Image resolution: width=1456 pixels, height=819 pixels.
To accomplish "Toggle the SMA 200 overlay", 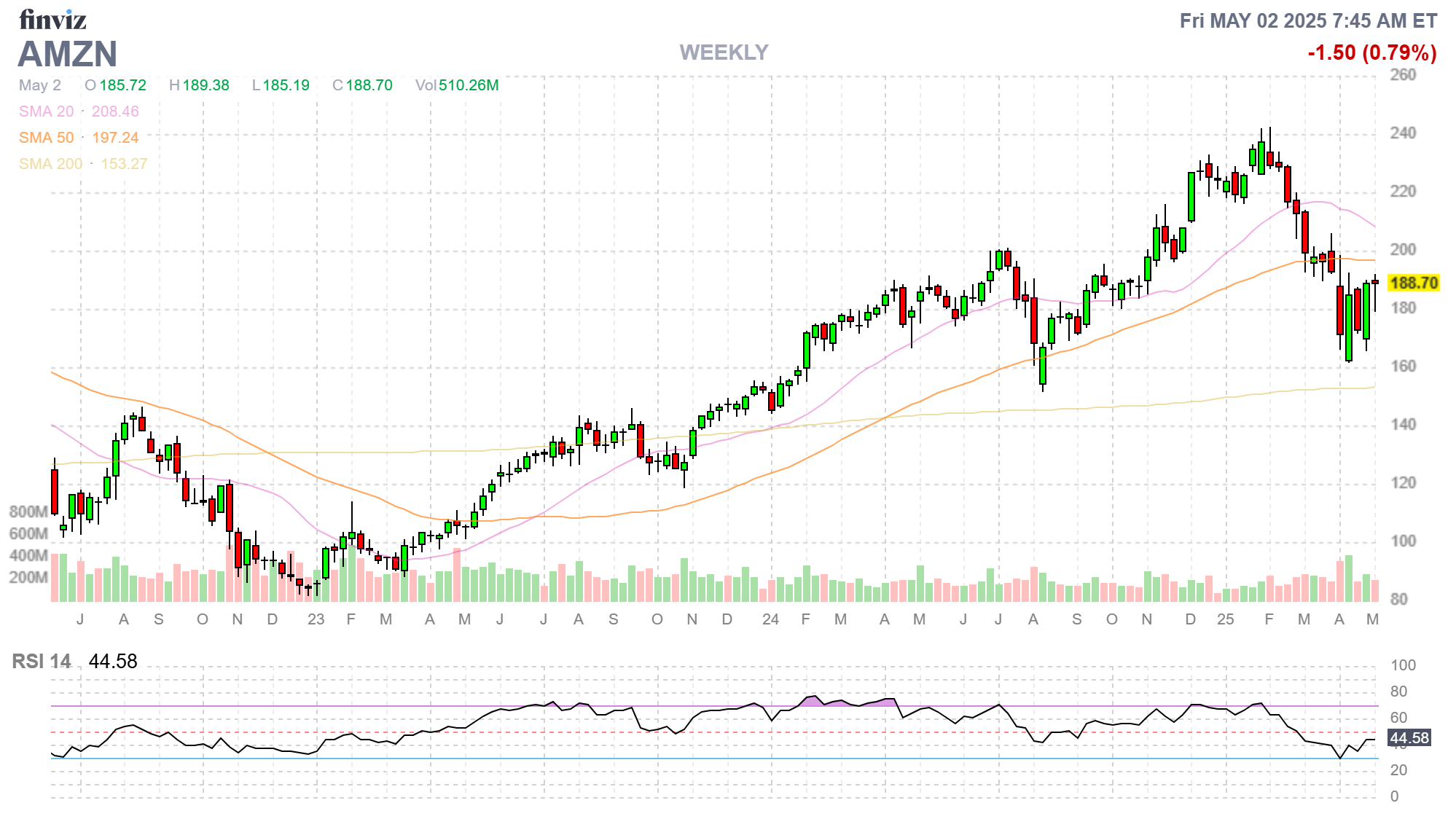I will point(52,163).
